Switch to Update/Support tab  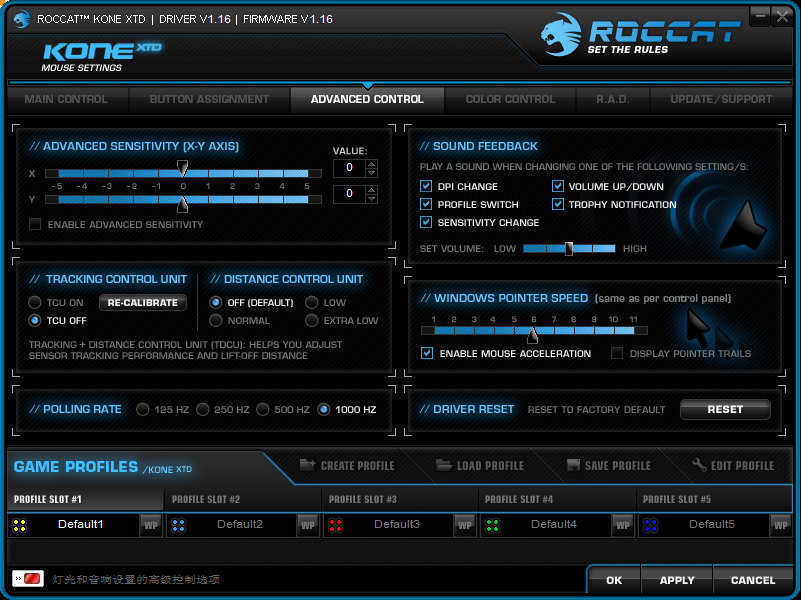721,99
